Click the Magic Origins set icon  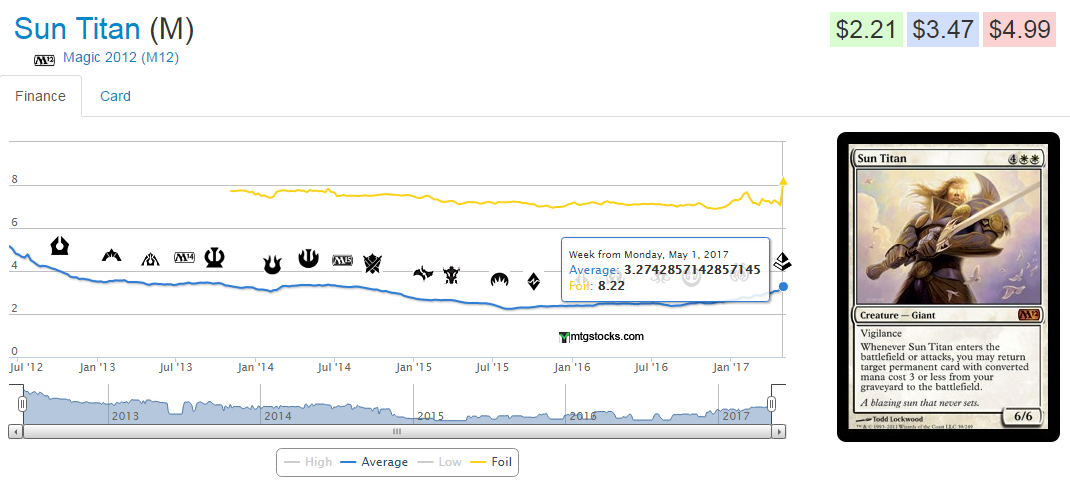tap(500, 280)
